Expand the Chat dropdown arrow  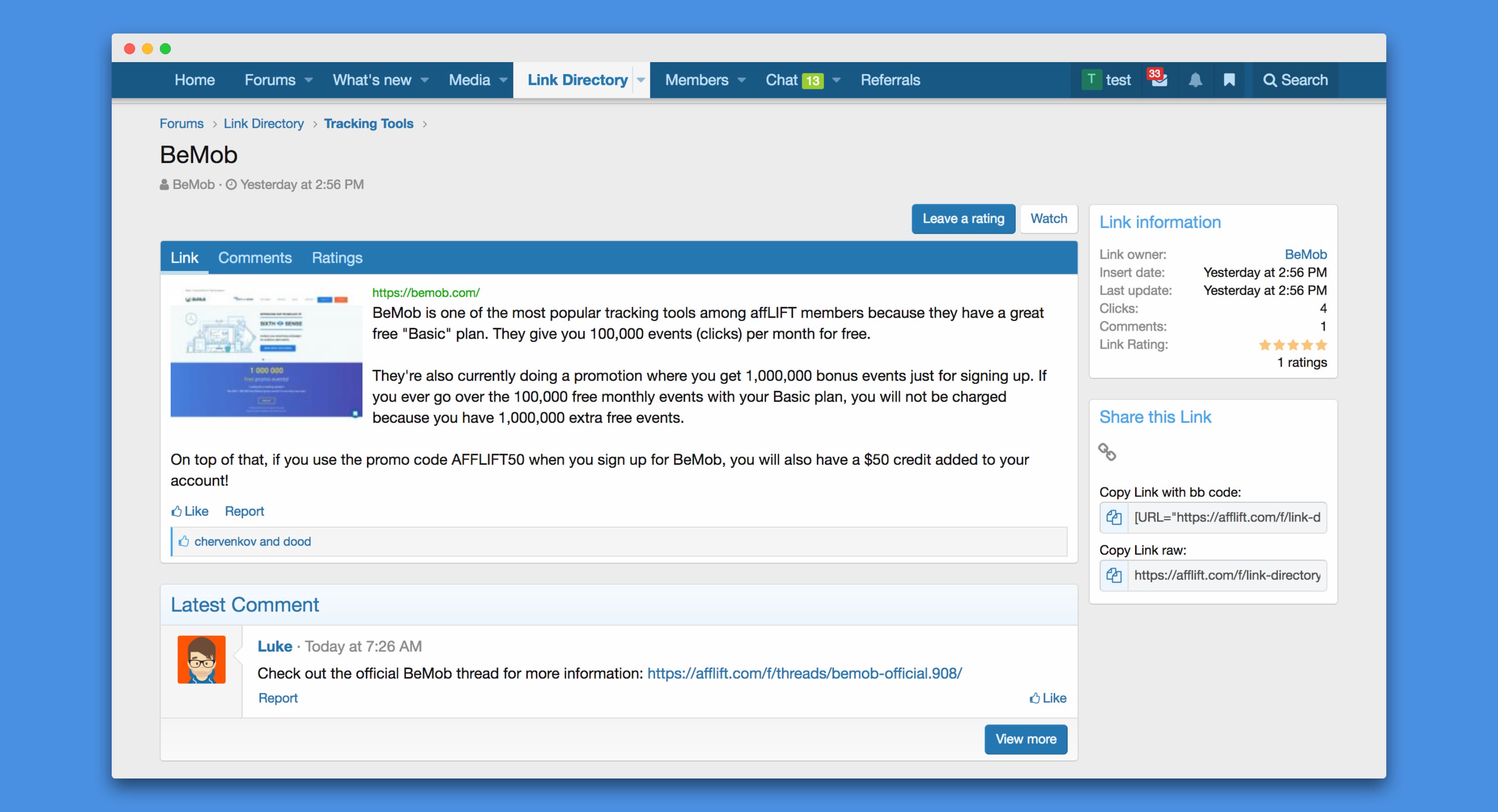(x=836, y=80)
